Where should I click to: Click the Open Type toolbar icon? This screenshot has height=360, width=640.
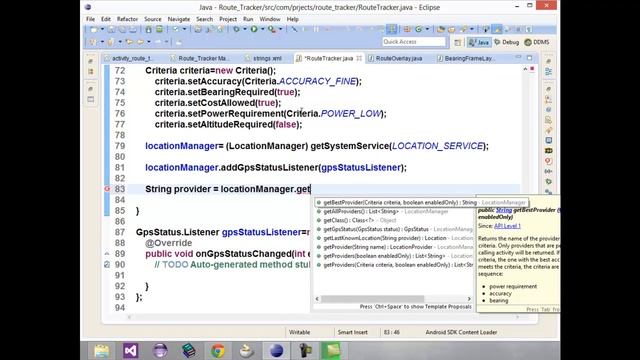pos(441,29)
